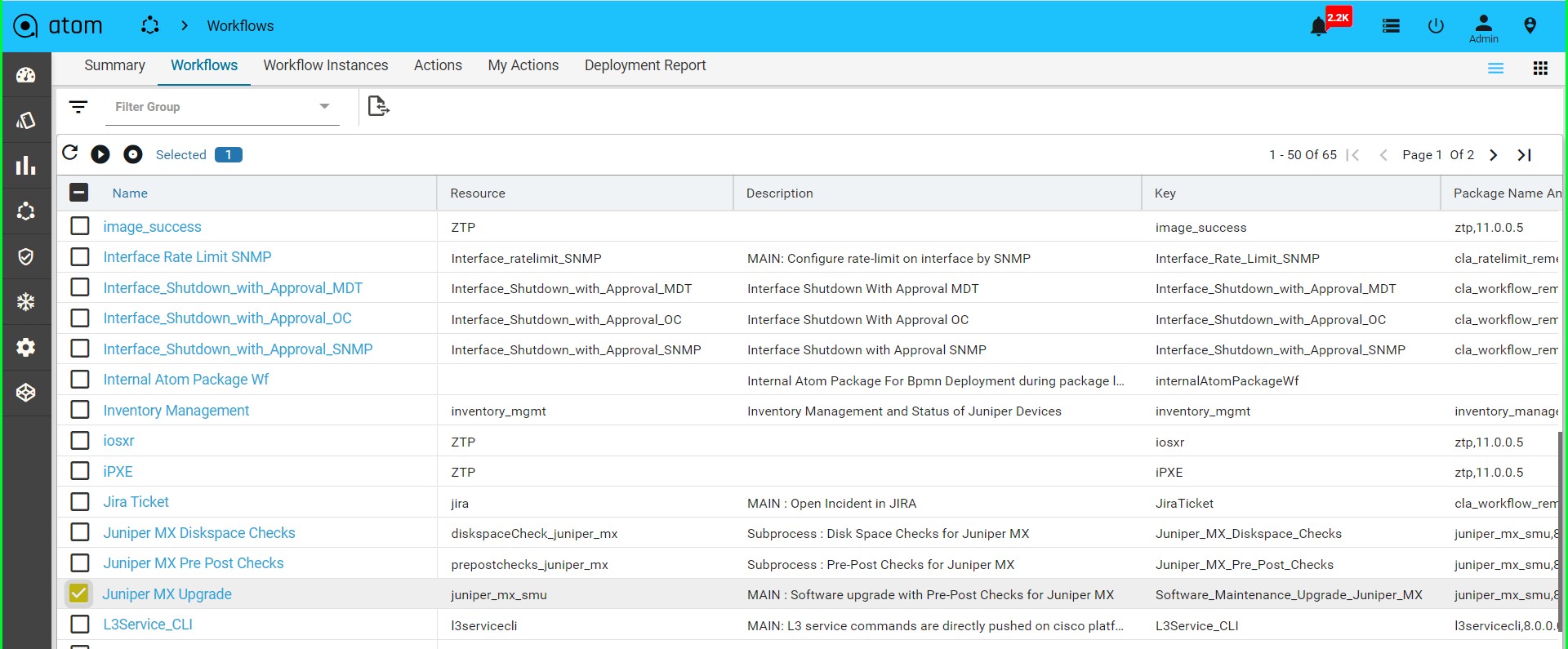1568x649 pixels.
Task: Click the 'l3servicecli' resource cell
Action: (x=483, y=626)
